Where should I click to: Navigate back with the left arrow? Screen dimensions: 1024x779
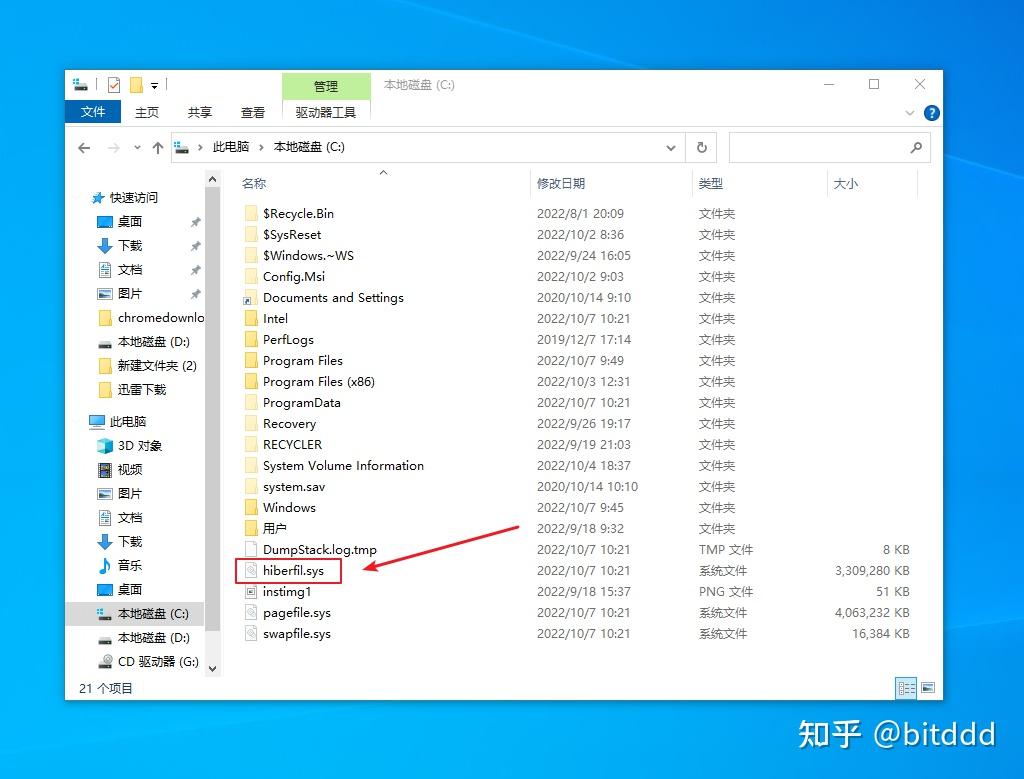(84, 148)
